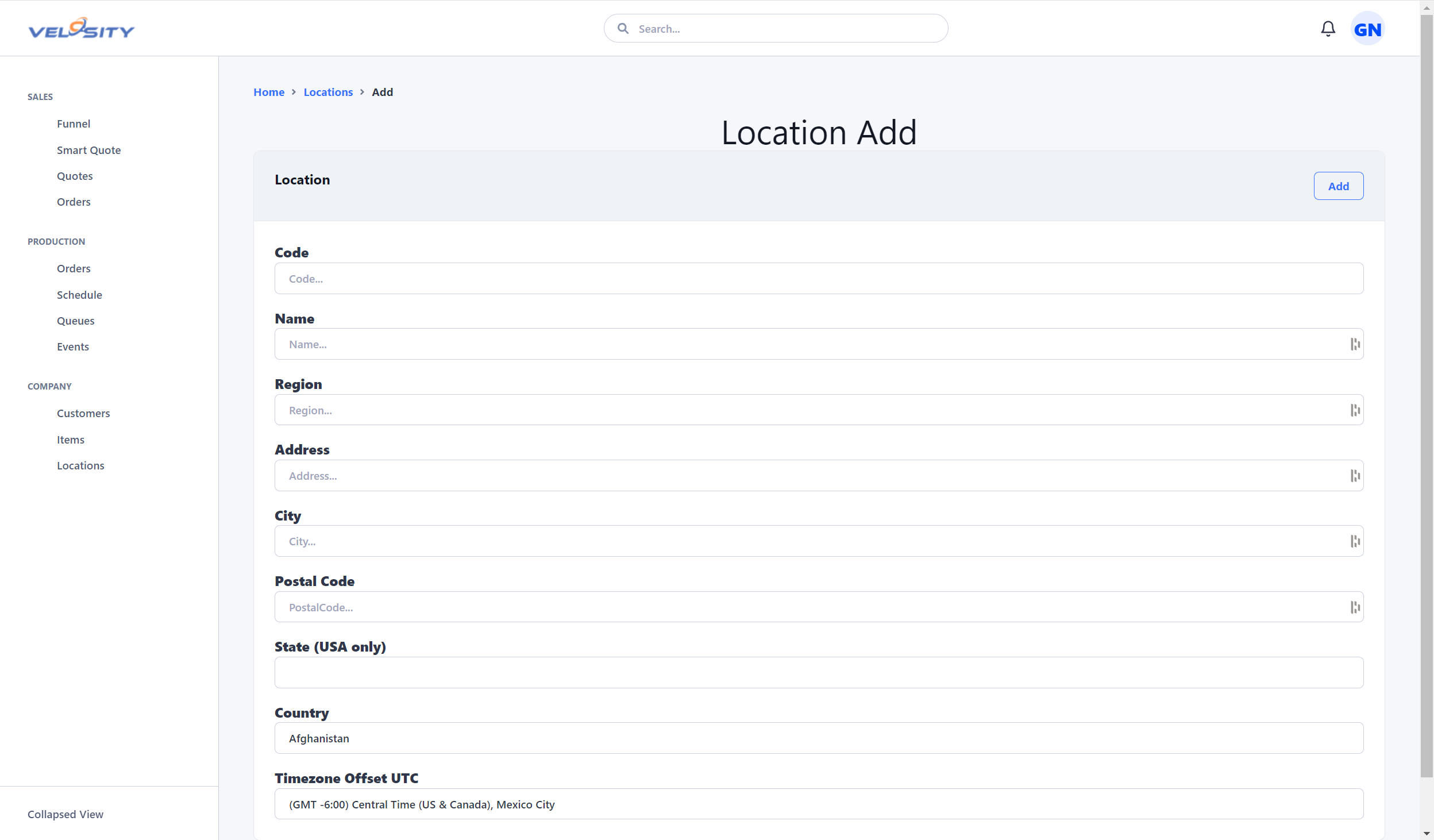The height and width of the screenshot is (840, 1434).
Task: Expand the Timezone Offset UTC dropdown
Action: [x=819, y=804]
